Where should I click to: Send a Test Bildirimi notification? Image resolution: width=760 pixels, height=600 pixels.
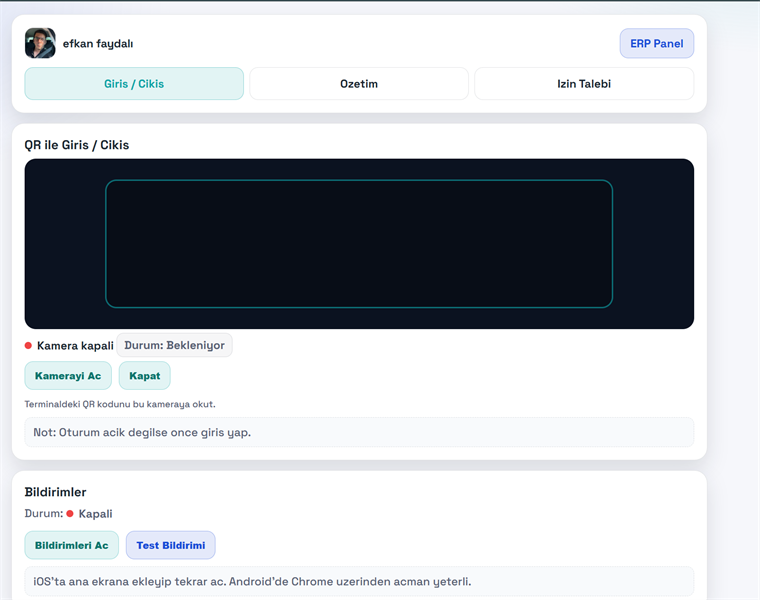pyautogui.click(x=170, y=545)
